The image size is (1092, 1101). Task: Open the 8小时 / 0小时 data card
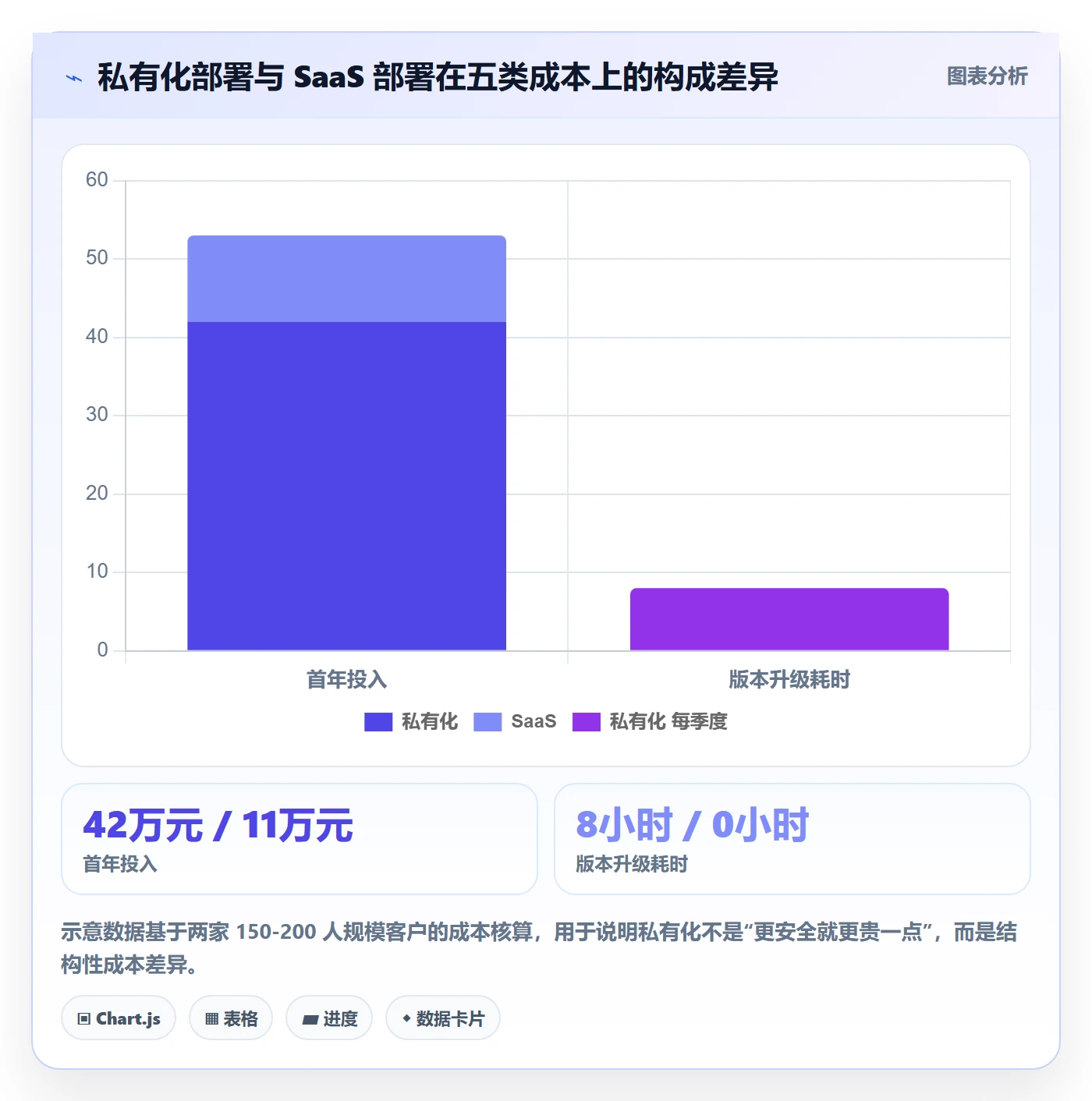(x=792, y=839)
